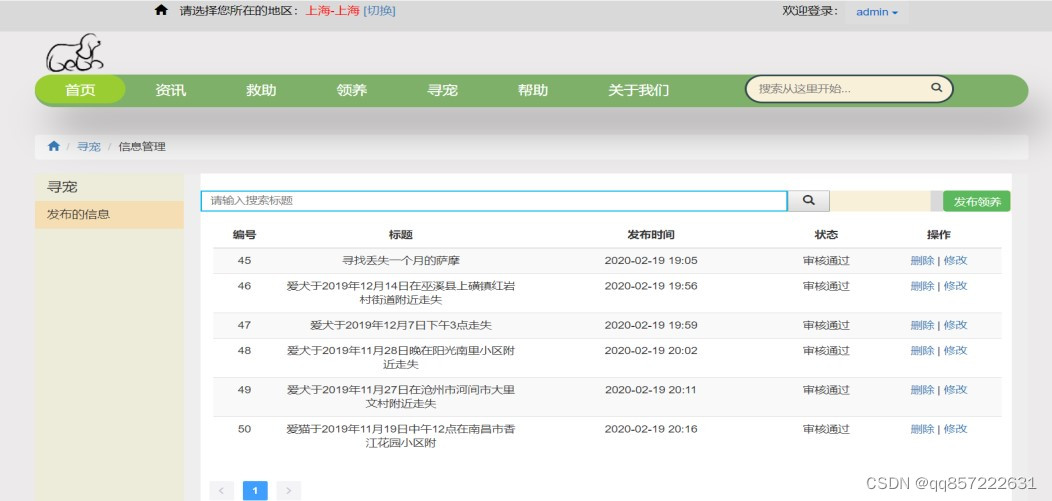The height and width of the screenshot is (501, 1052).
Task: Delete record 50 via 删除 link
Action: tap(922, 429)
